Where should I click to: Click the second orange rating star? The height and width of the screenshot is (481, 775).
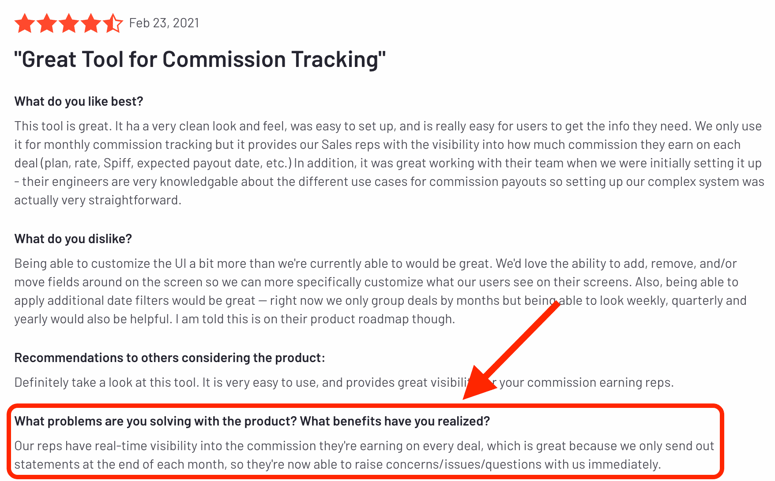pos(46,23)
